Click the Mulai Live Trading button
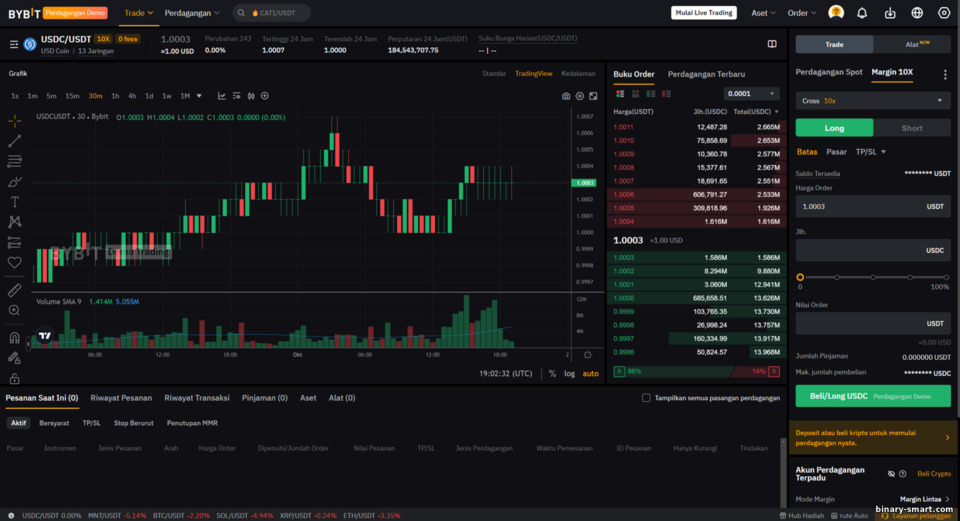 [x=703, y=13]
